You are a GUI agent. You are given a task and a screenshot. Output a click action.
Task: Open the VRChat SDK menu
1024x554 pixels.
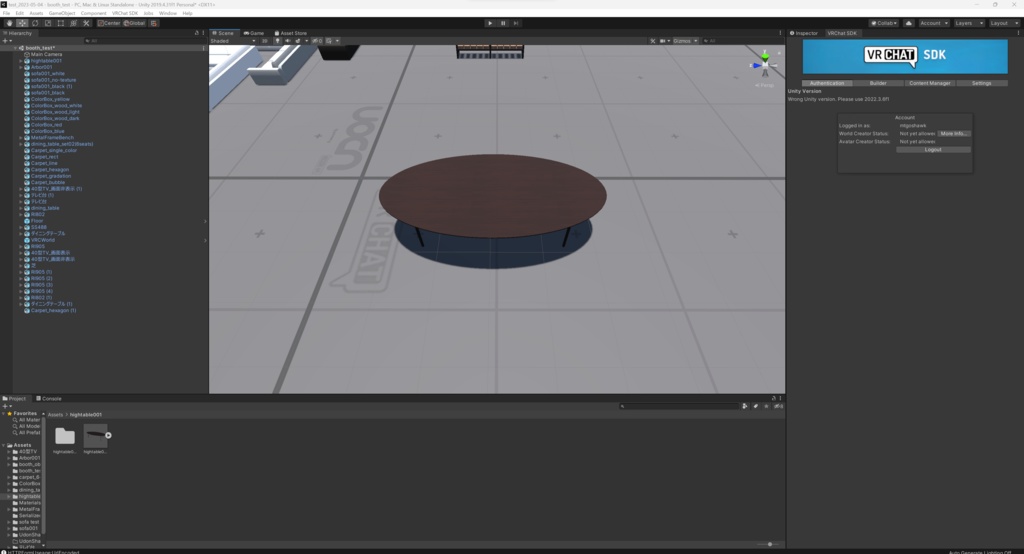(125, 13)
